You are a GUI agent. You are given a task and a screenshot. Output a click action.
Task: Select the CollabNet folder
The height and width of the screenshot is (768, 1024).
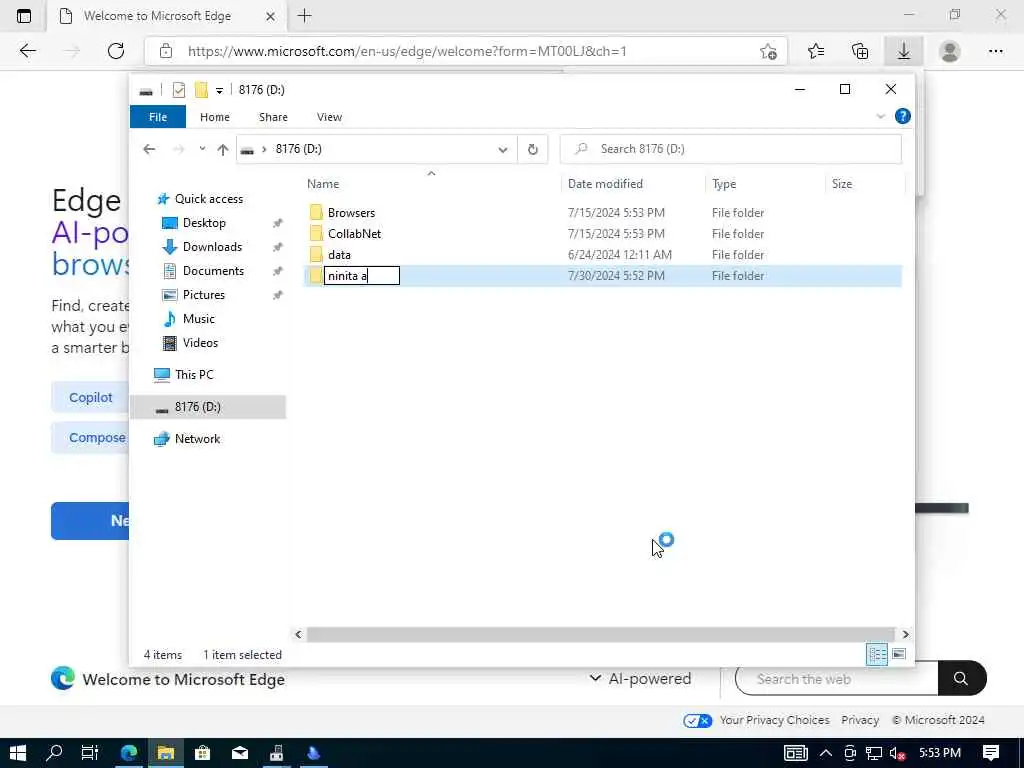click(x=354, y=234)
